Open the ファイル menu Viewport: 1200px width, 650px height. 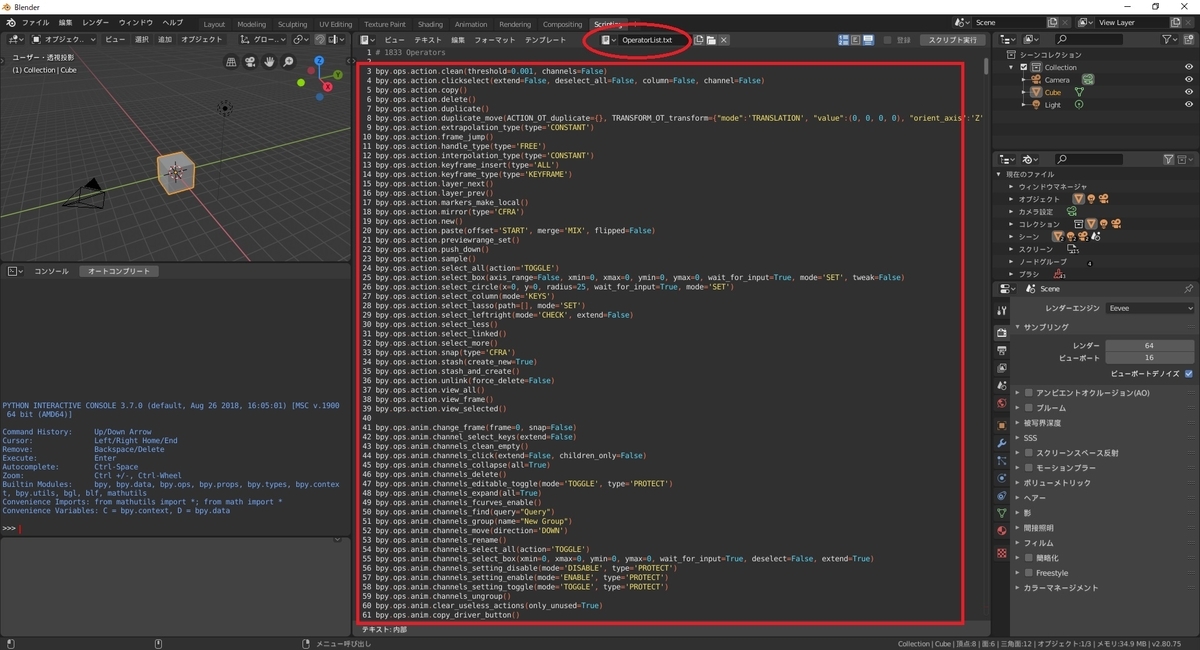tap(35, 22)
